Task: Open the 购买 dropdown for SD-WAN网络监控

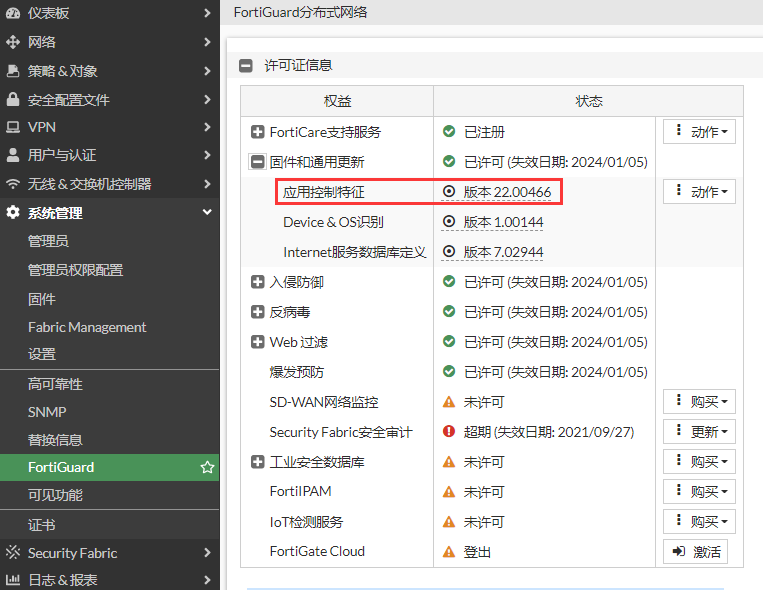Action: point(699,402)
